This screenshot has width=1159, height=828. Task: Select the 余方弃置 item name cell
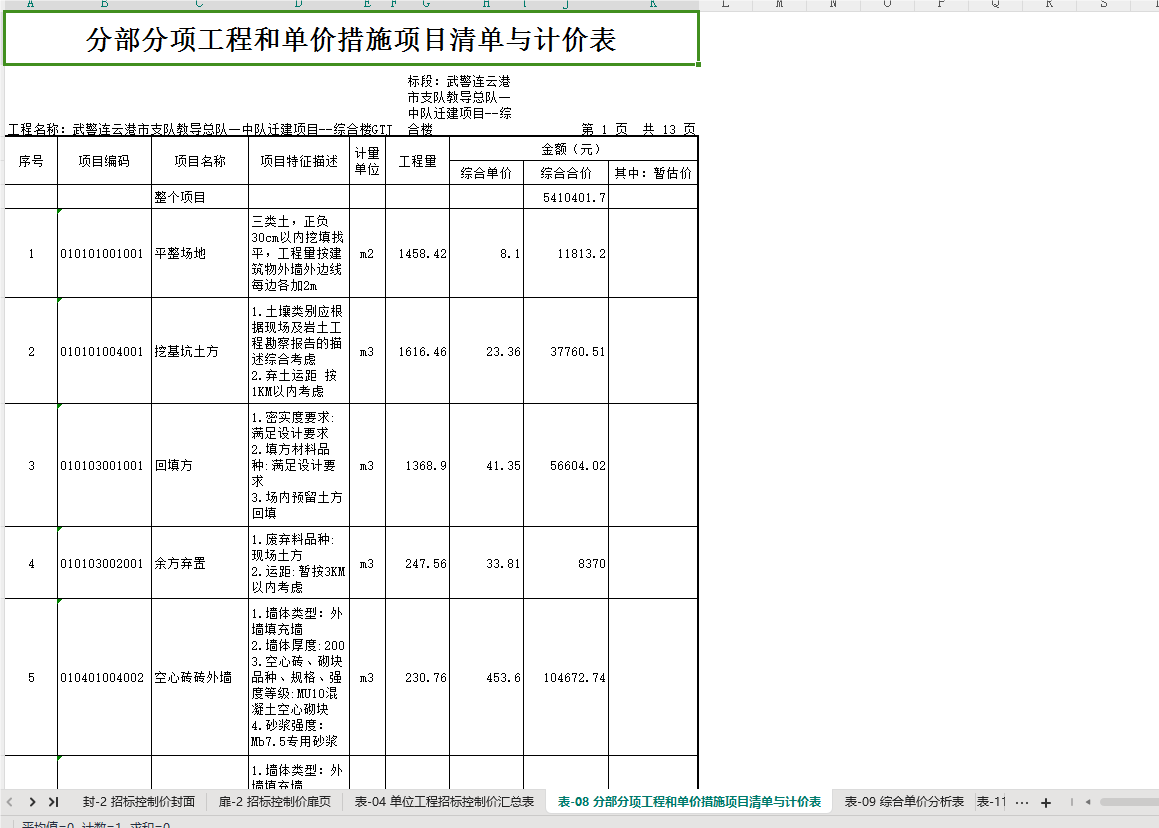pos(200,563)
